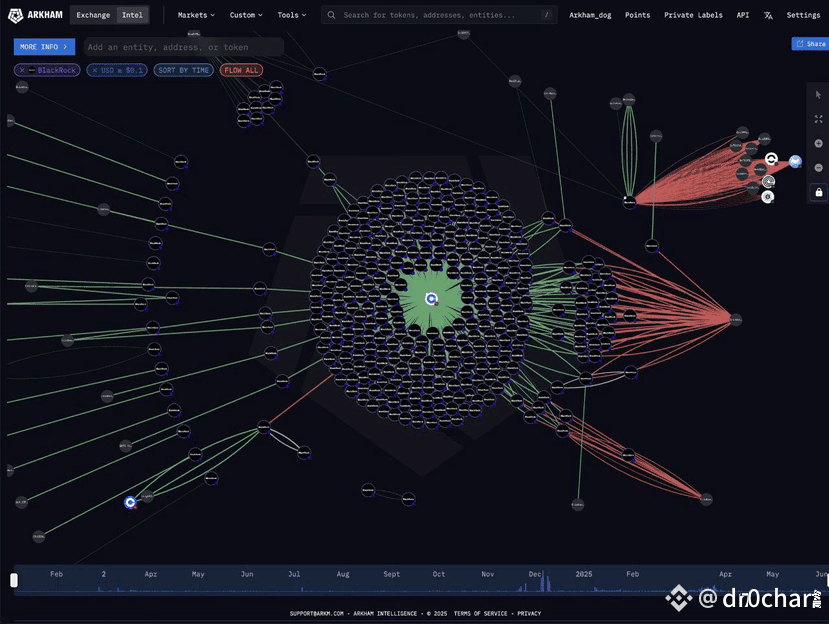
Task: Open the SUPPORT@ARKM.COM link
Action: tap(316, 613)
